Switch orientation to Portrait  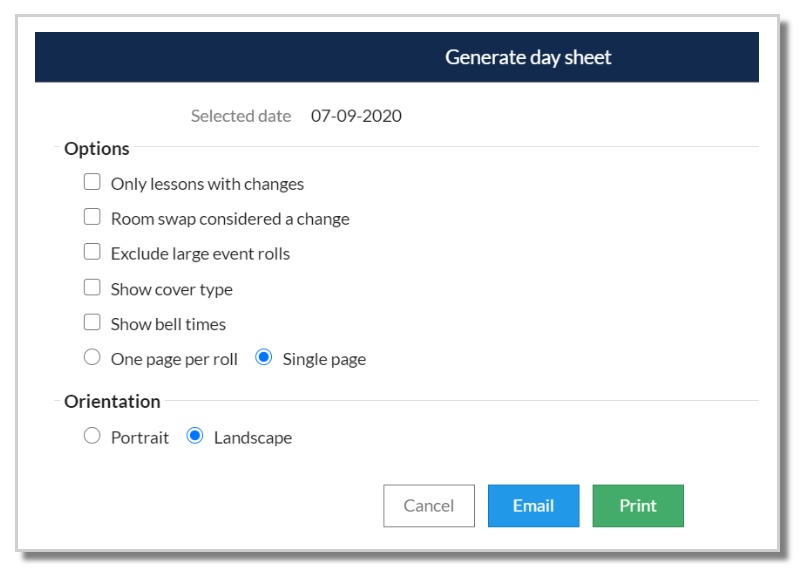(x=92, y=436)
